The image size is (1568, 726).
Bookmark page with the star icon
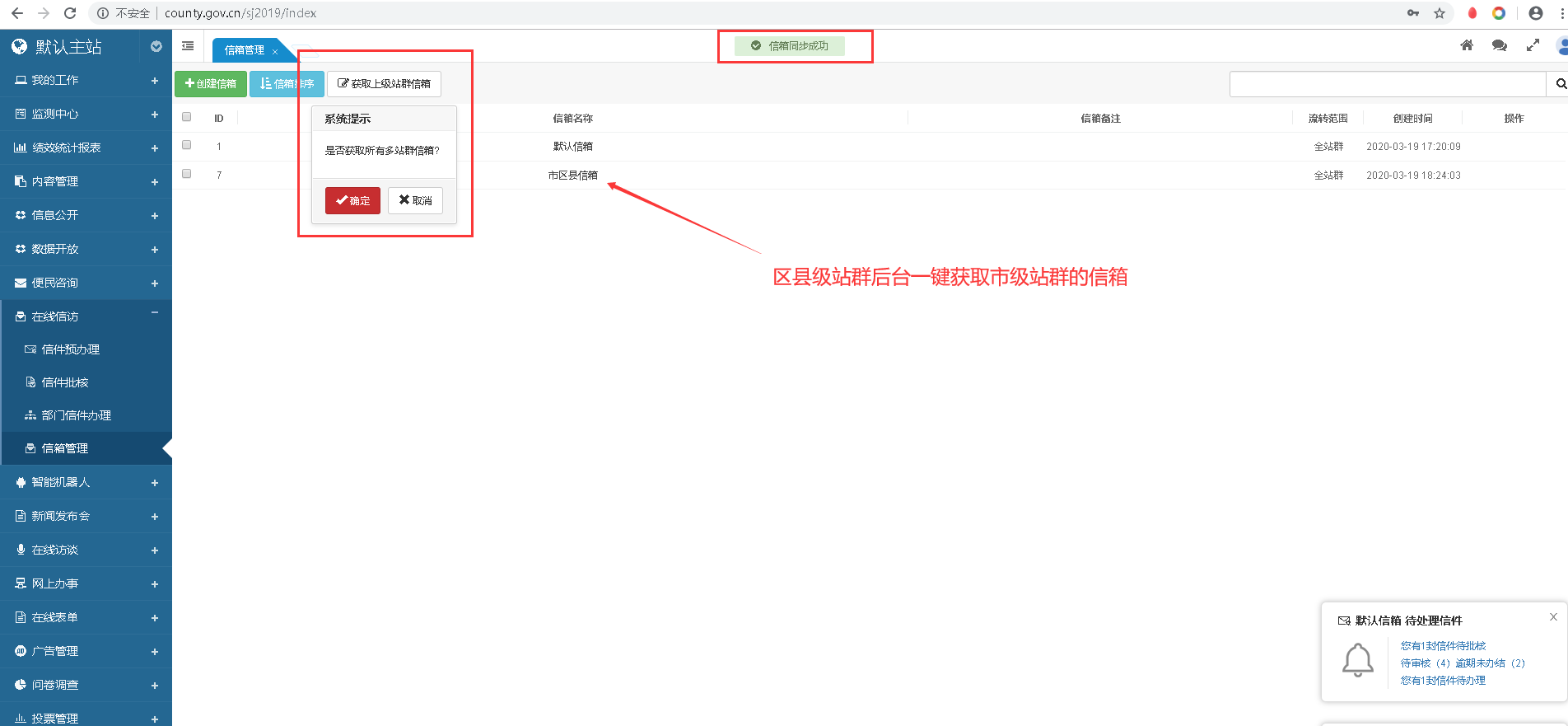[1440, 13]
